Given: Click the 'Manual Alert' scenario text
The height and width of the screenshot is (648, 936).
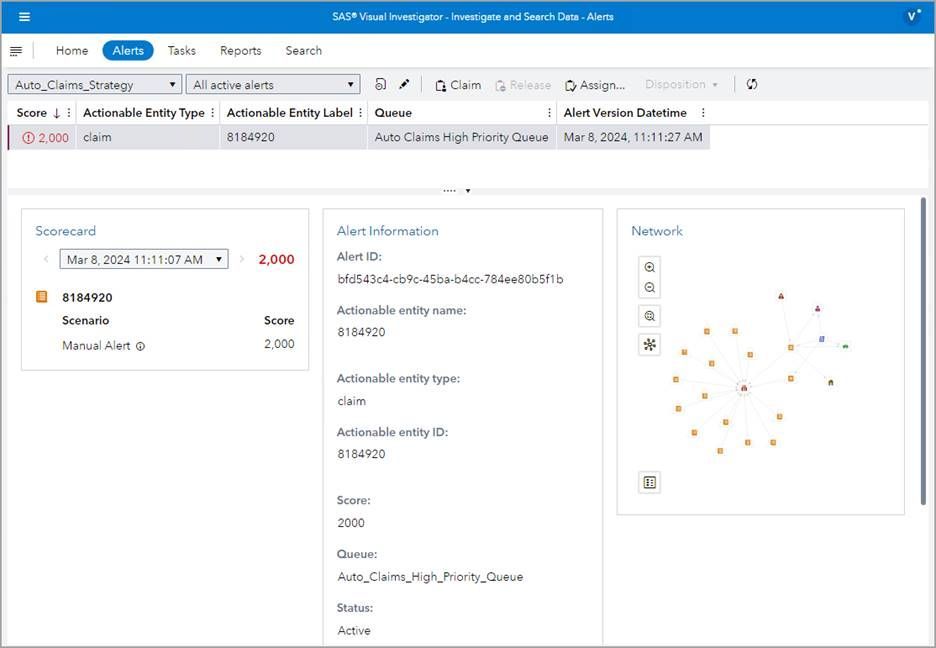Looking at the screenshot, I should [x=96, y=345].
